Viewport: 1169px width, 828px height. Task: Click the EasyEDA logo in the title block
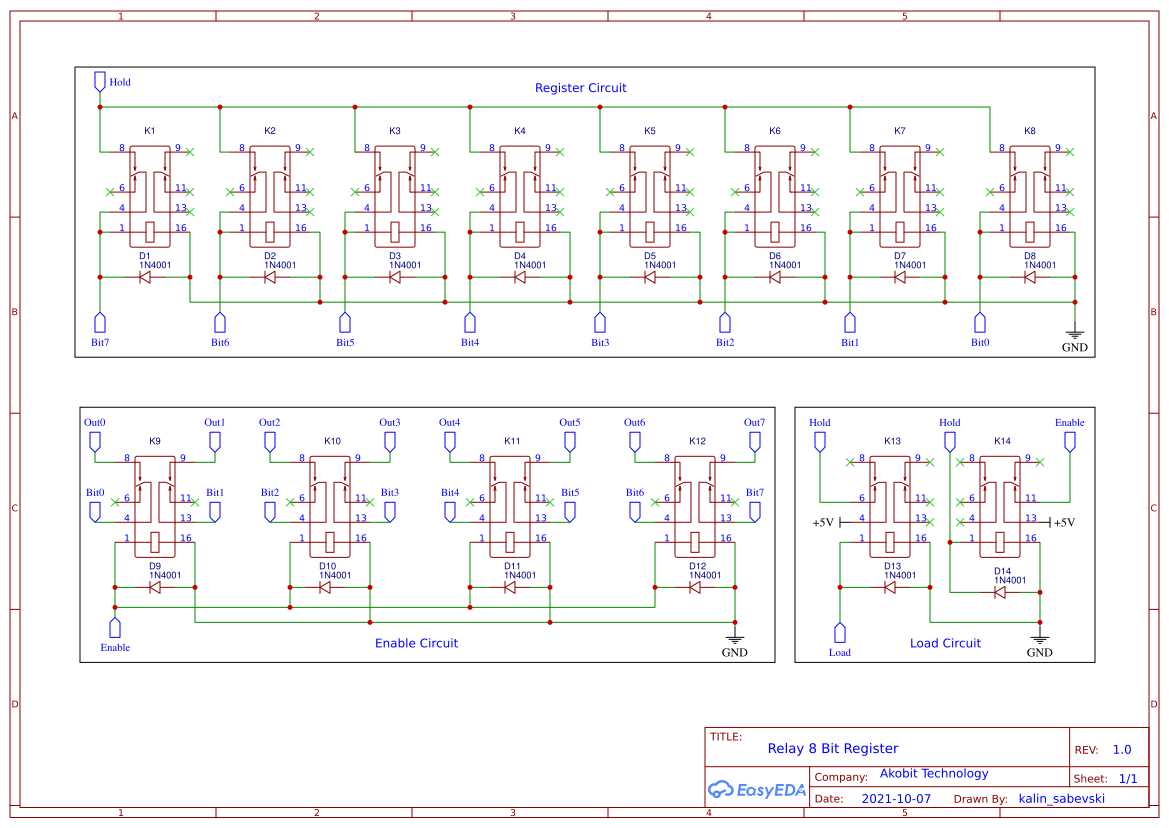(x=757, y=790)
